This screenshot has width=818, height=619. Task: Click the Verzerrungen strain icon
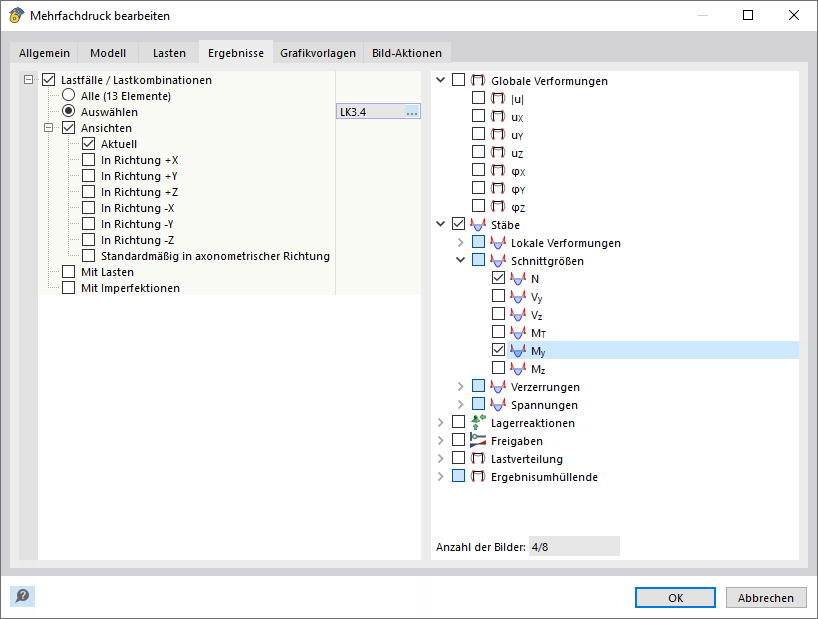tap(498, 386)
